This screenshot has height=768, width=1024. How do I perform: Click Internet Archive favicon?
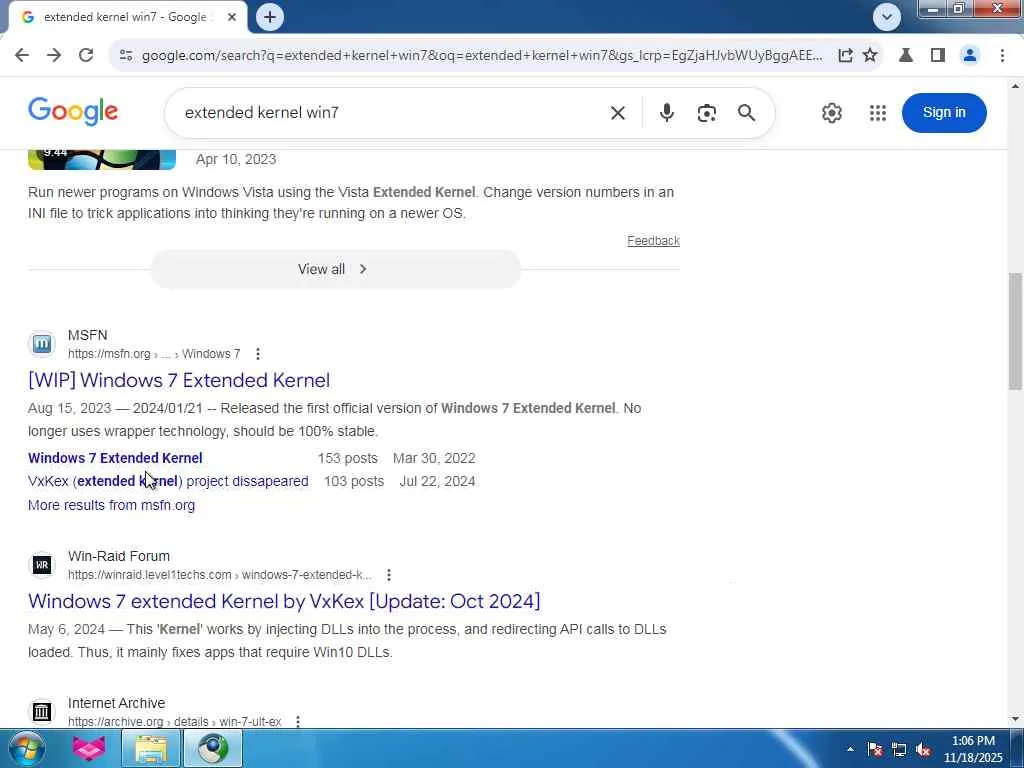(42, 712)
